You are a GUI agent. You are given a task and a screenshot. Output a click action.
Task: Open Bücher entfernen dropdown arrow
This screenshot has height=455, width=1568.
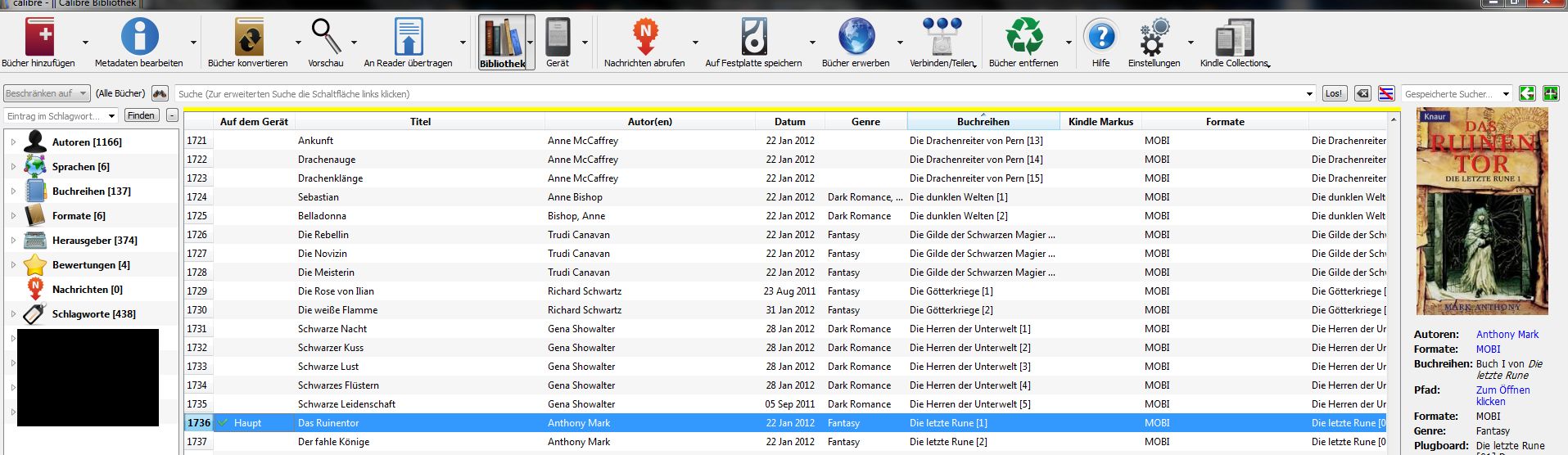[1069, 42]
